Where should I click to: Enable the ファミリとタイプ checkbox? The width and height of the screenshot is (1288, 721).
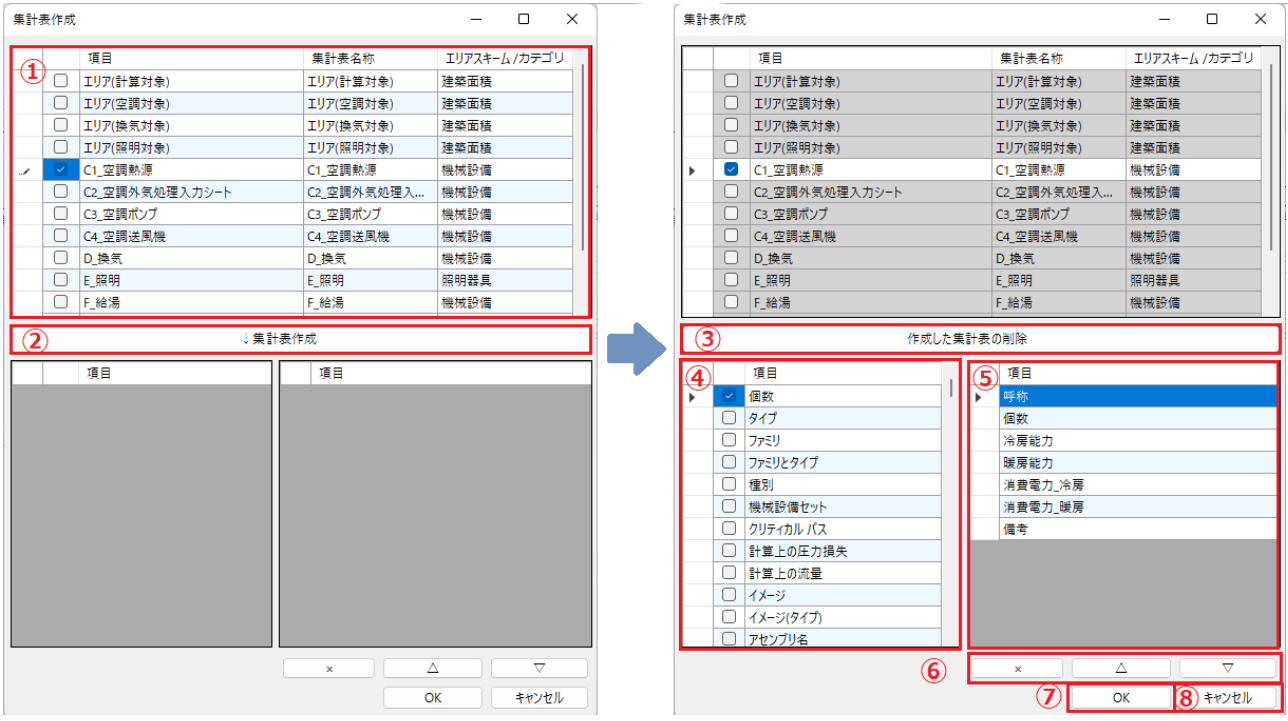729,462
